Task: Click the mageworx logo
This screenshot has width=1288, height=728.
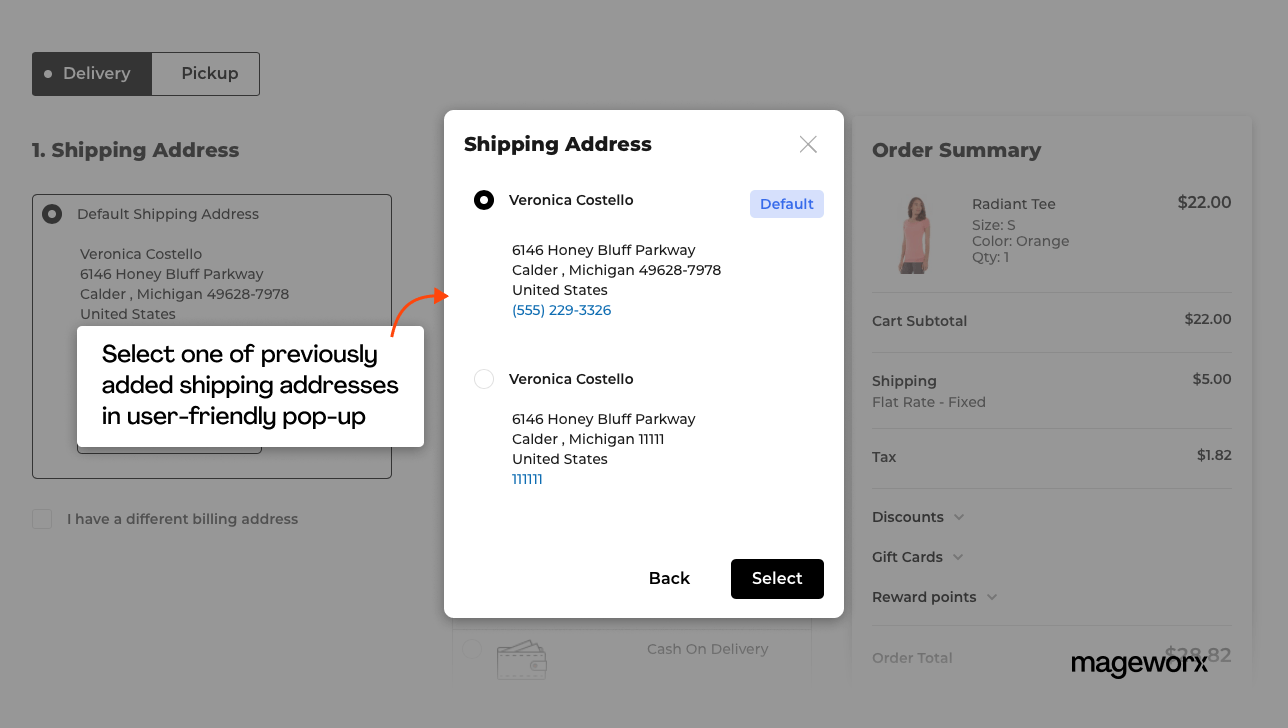Action: [1139, 664]
